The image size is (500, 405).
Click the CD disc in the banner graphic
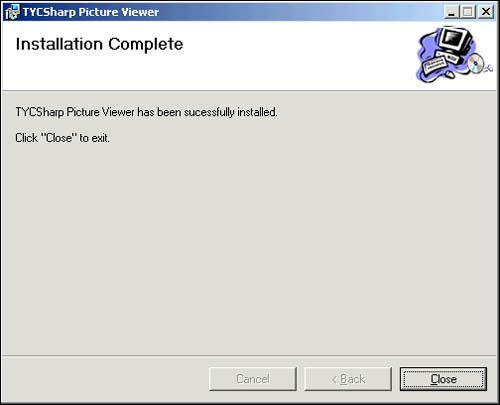tap(476, 63)
